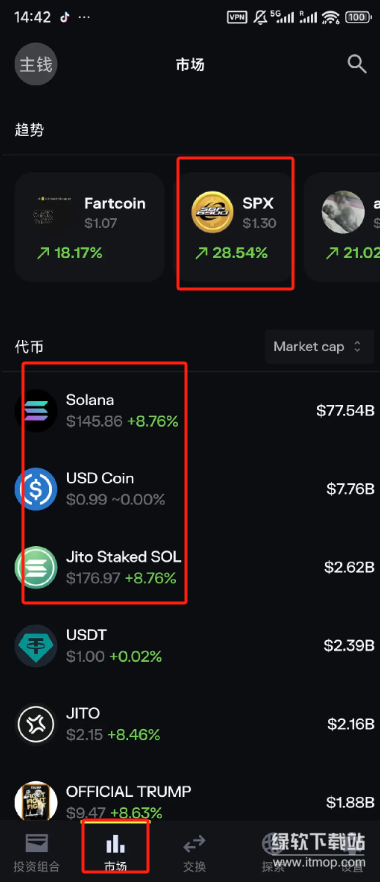Tap the Jito Staked SOL logo
The image size is (380, 882).
(x=36, y=568)
